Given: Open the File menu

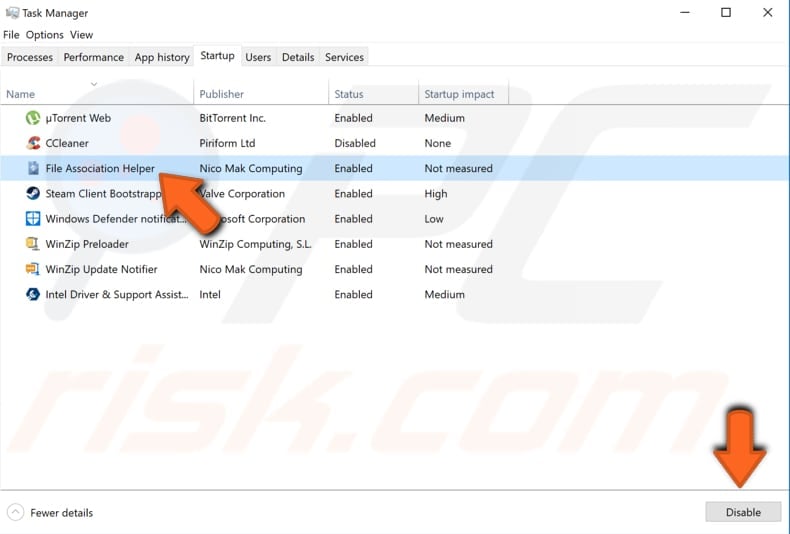Looking at the screenshot, I should [x=11, y=35].
